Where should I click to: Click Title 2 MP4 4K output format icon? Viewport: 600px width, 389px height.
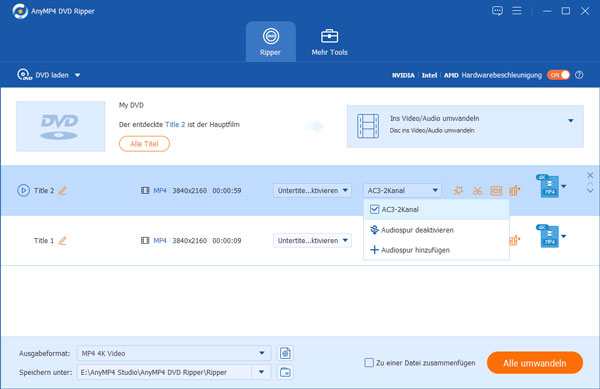point(548,186)
